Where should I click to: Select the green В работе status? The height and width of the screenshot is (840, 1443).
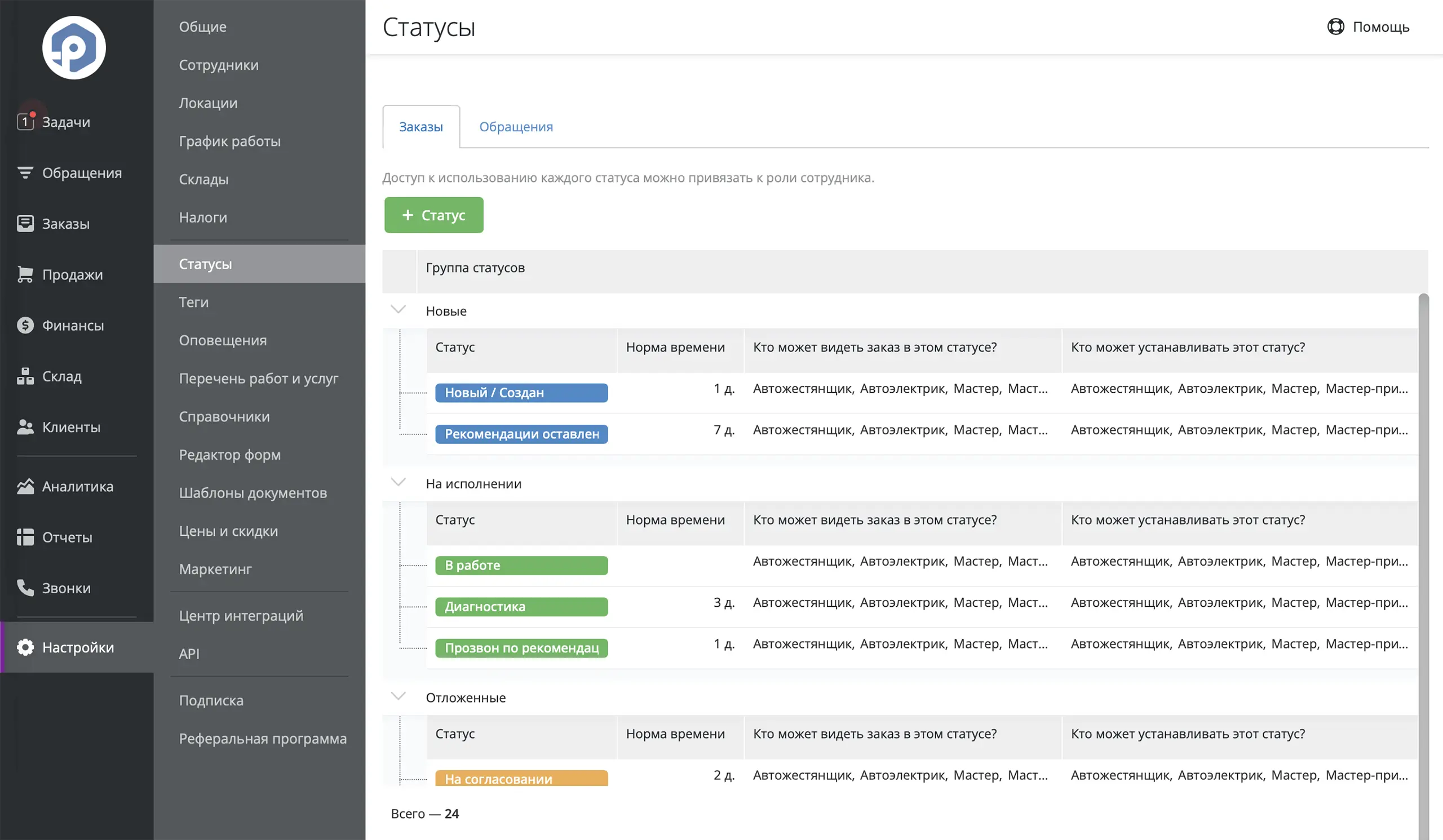tap(521, 565)
